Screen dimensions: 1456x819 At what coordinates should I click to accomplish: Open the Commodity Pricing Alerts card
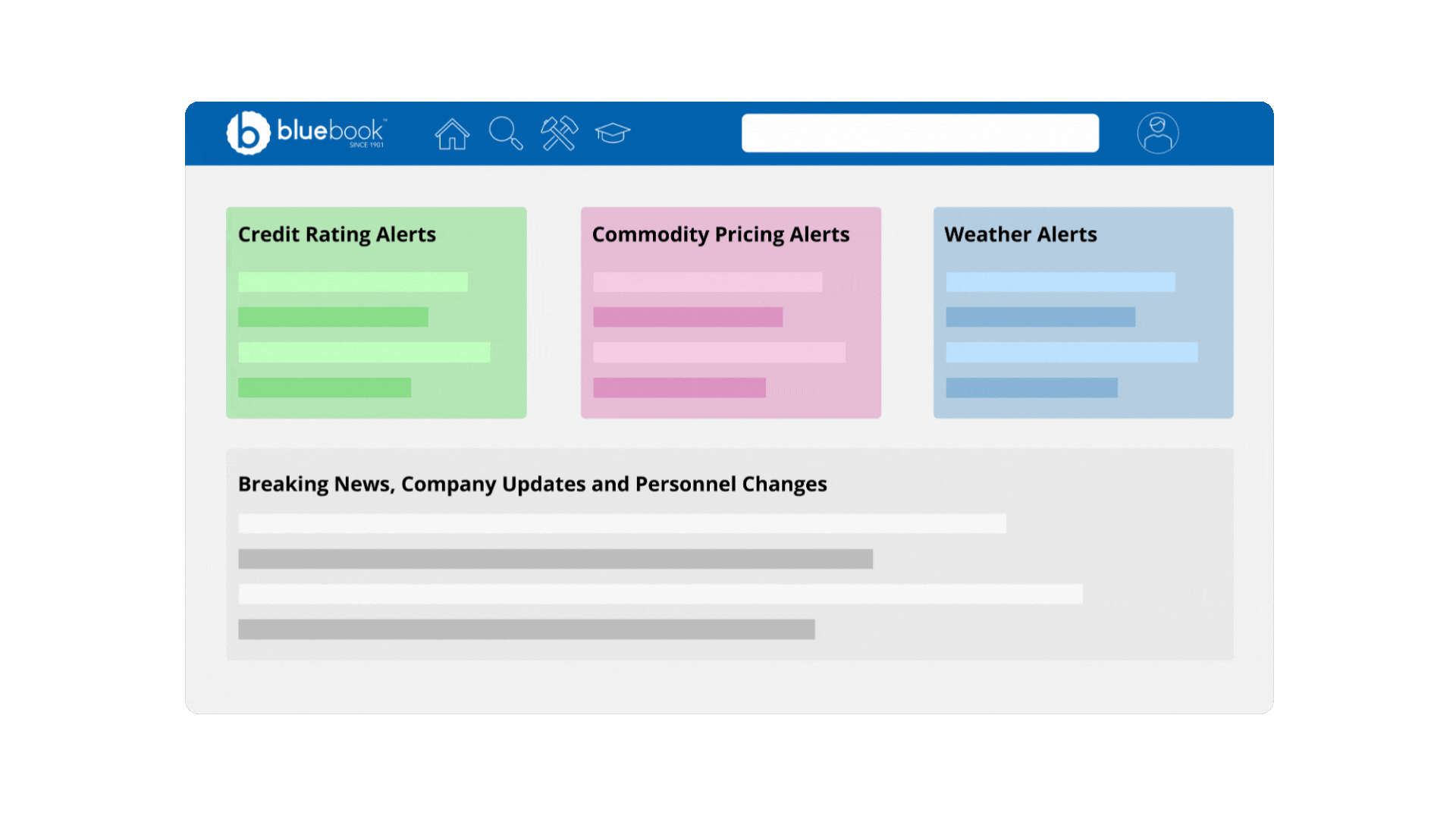pyautogui.click(x=731, y=312)
